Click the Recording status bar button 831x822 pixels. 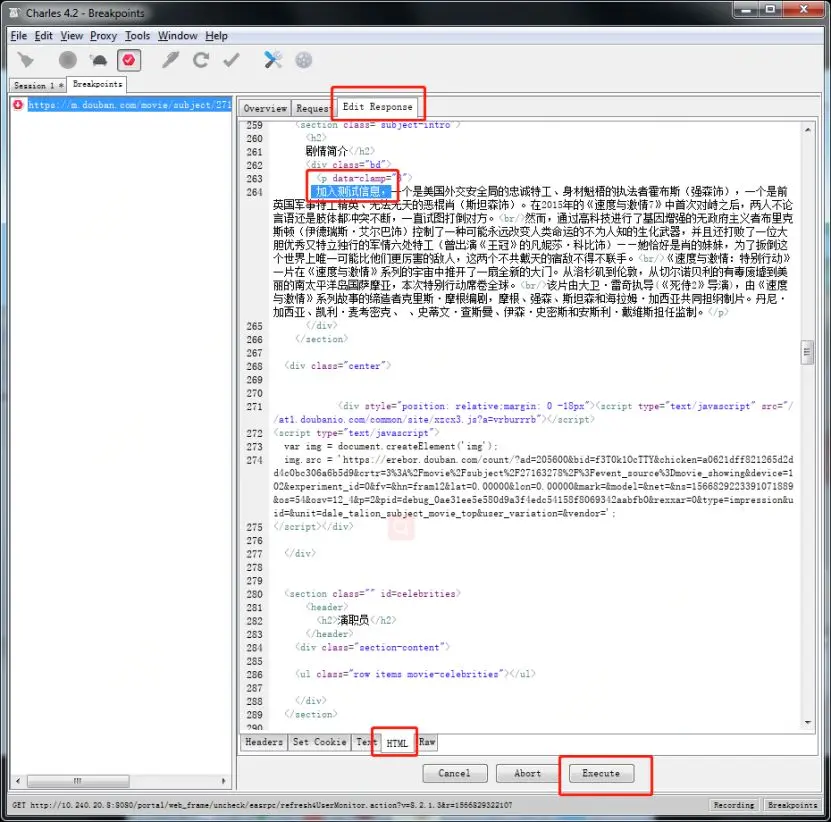click(733, 805)
